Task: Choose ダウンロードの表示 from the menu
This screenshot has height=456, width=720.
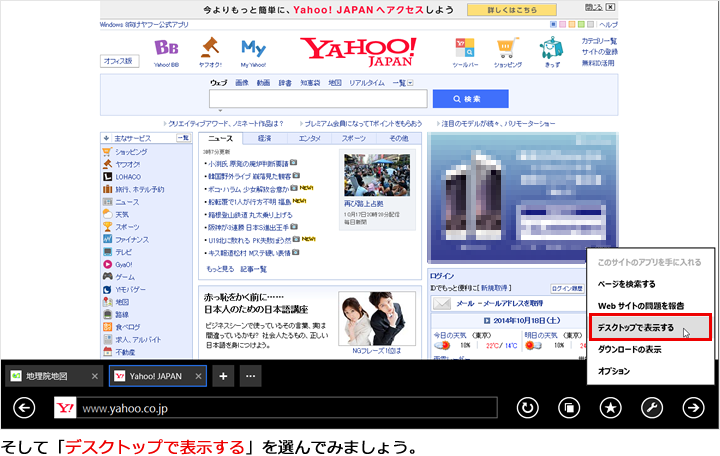Action: click(629, 349)
